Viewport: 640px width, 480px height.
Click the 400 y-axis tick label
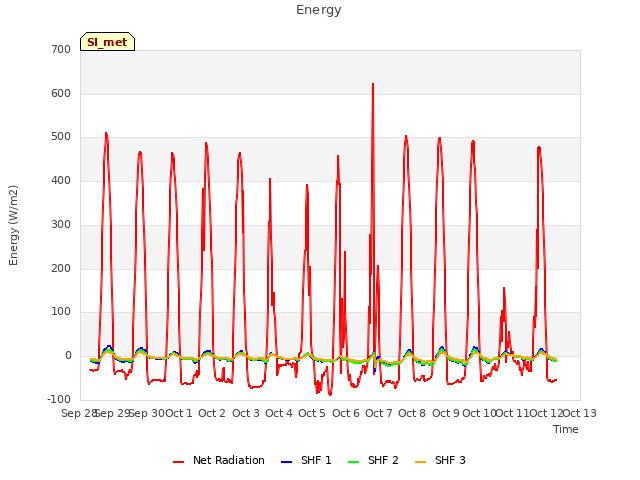(61, 180)
